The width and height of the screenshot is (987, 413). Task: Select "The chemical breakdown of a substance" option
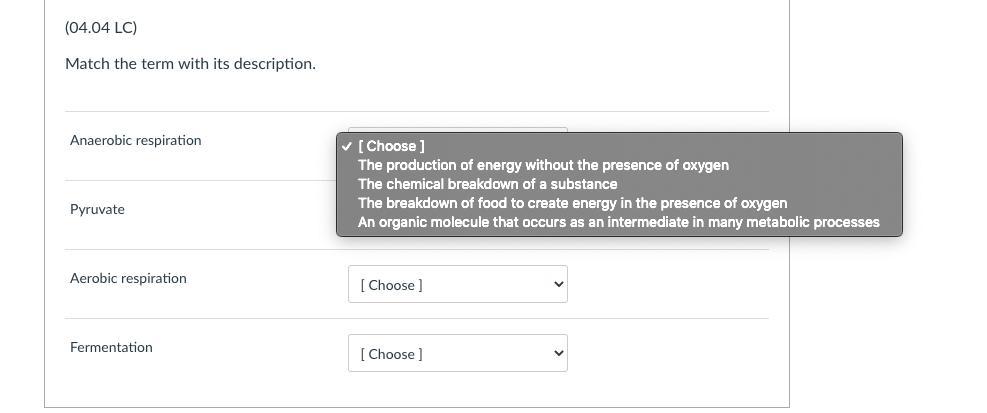[x=487, y=184]
